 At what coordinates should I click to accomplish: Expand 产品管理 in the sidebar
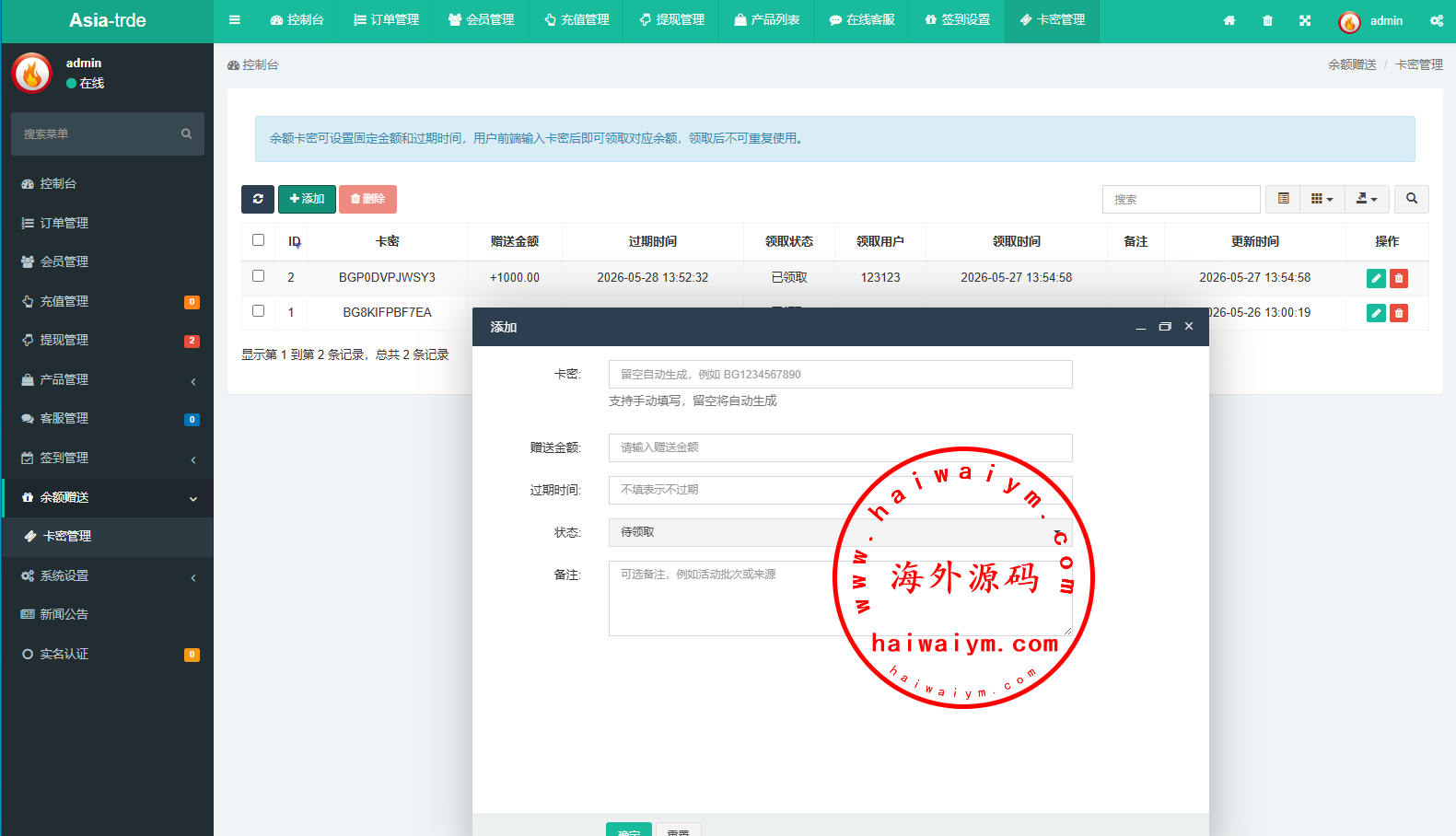pos(108,379)
